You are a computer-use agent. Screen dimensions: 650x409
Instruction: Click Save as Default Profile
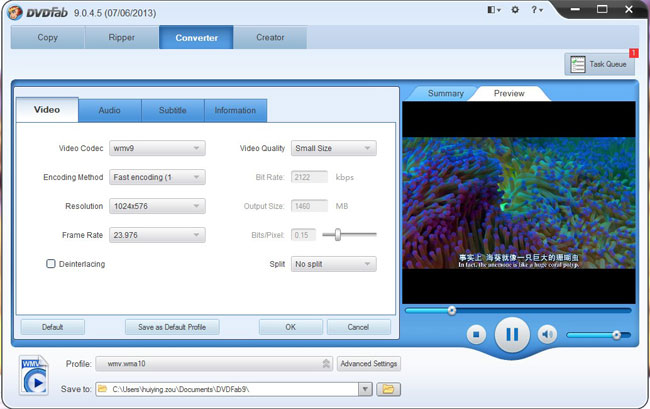click(172, 327)
